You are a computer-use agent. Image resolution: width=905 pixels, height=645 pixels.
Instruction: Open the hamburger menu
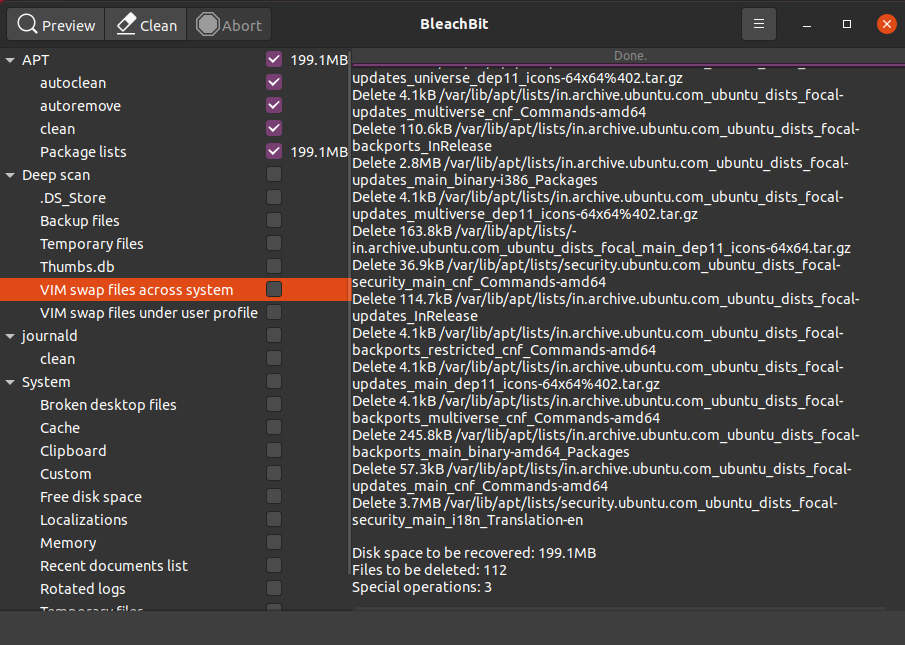(x=759, y=24)
